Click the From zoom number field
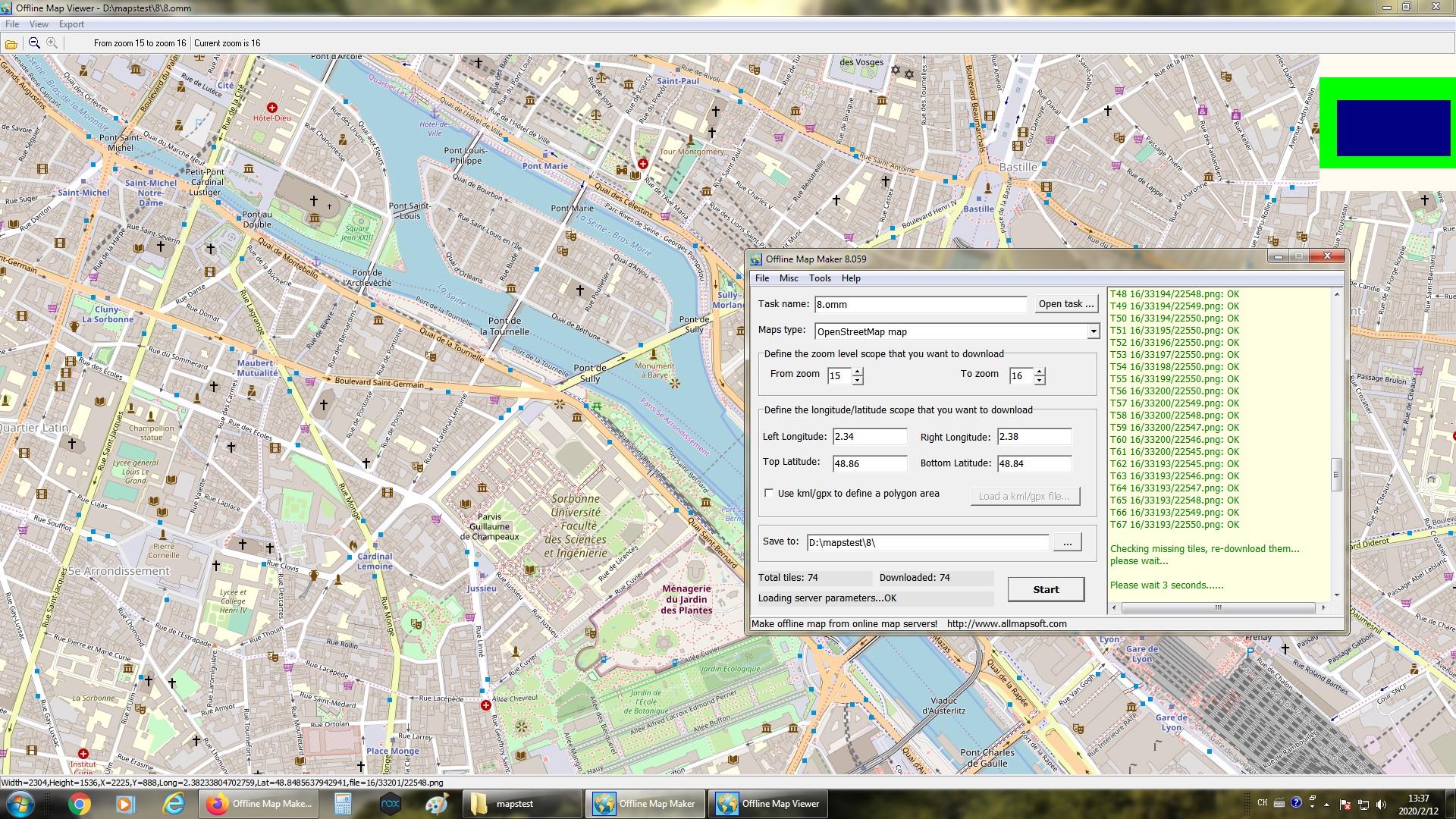This screenshot has width=1456, height=819. (839, 375)
